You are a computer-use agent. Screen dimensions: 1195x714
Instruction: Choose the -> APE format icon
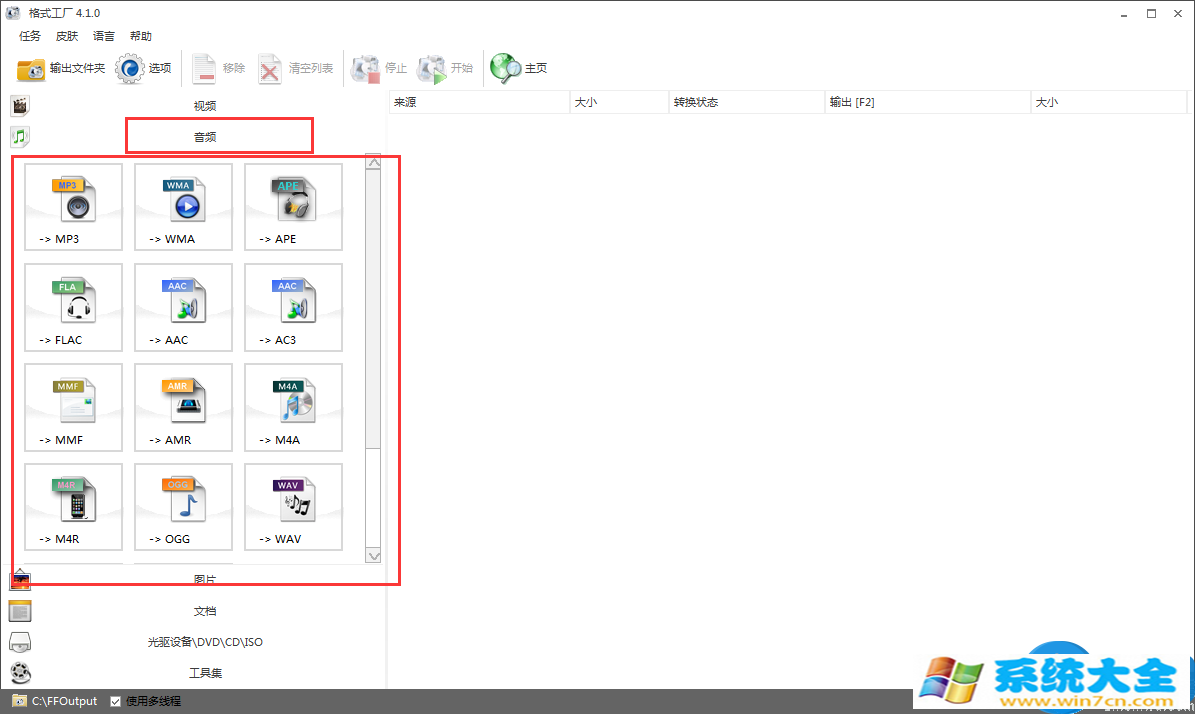pos(293,207)
